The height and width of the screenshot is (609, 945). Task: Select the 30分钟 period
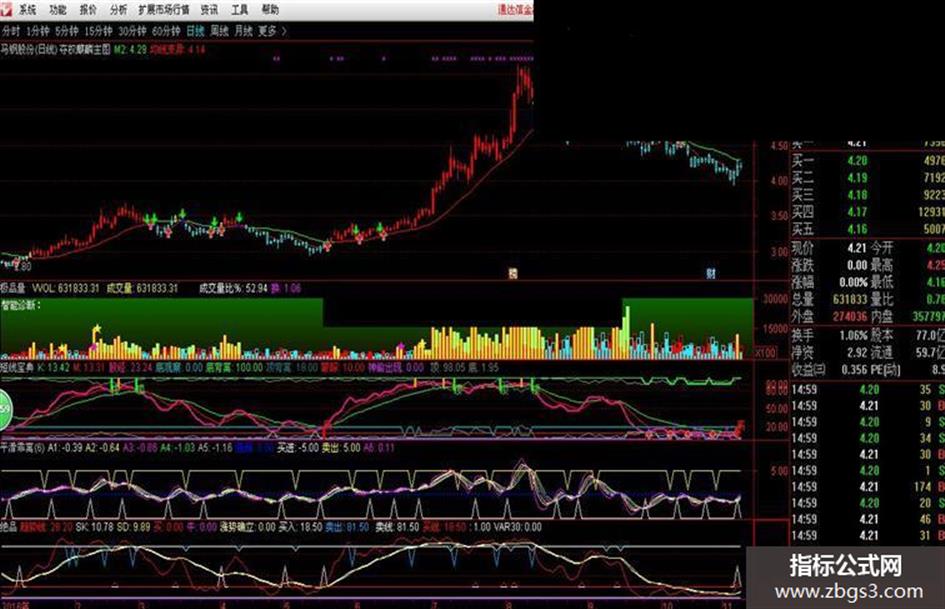pos(132,31)
